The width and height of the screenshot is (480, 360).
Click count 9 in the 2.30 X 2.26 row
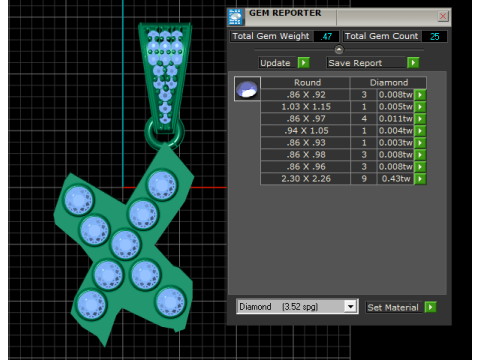[364, 179]
